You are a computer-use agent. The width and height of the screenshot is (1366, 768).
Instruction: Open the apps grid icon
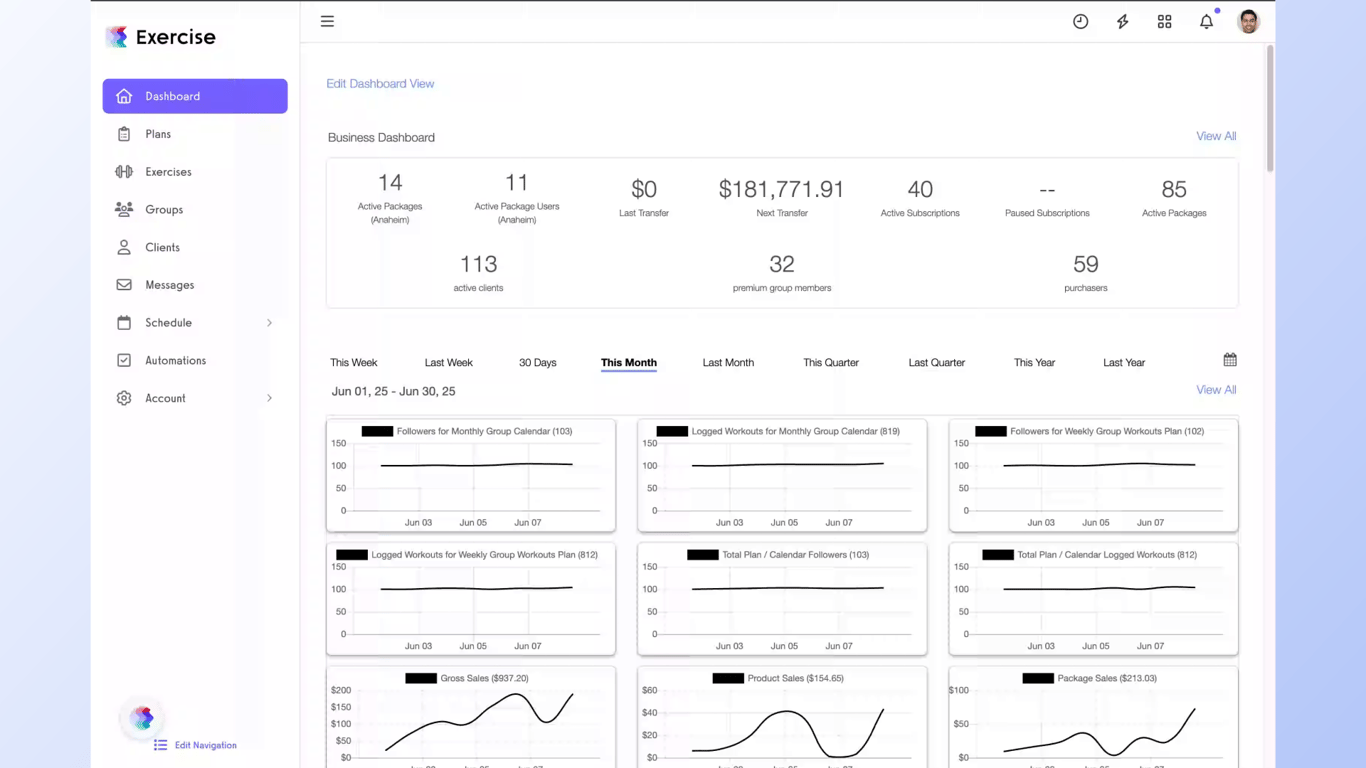(1164, 21)
